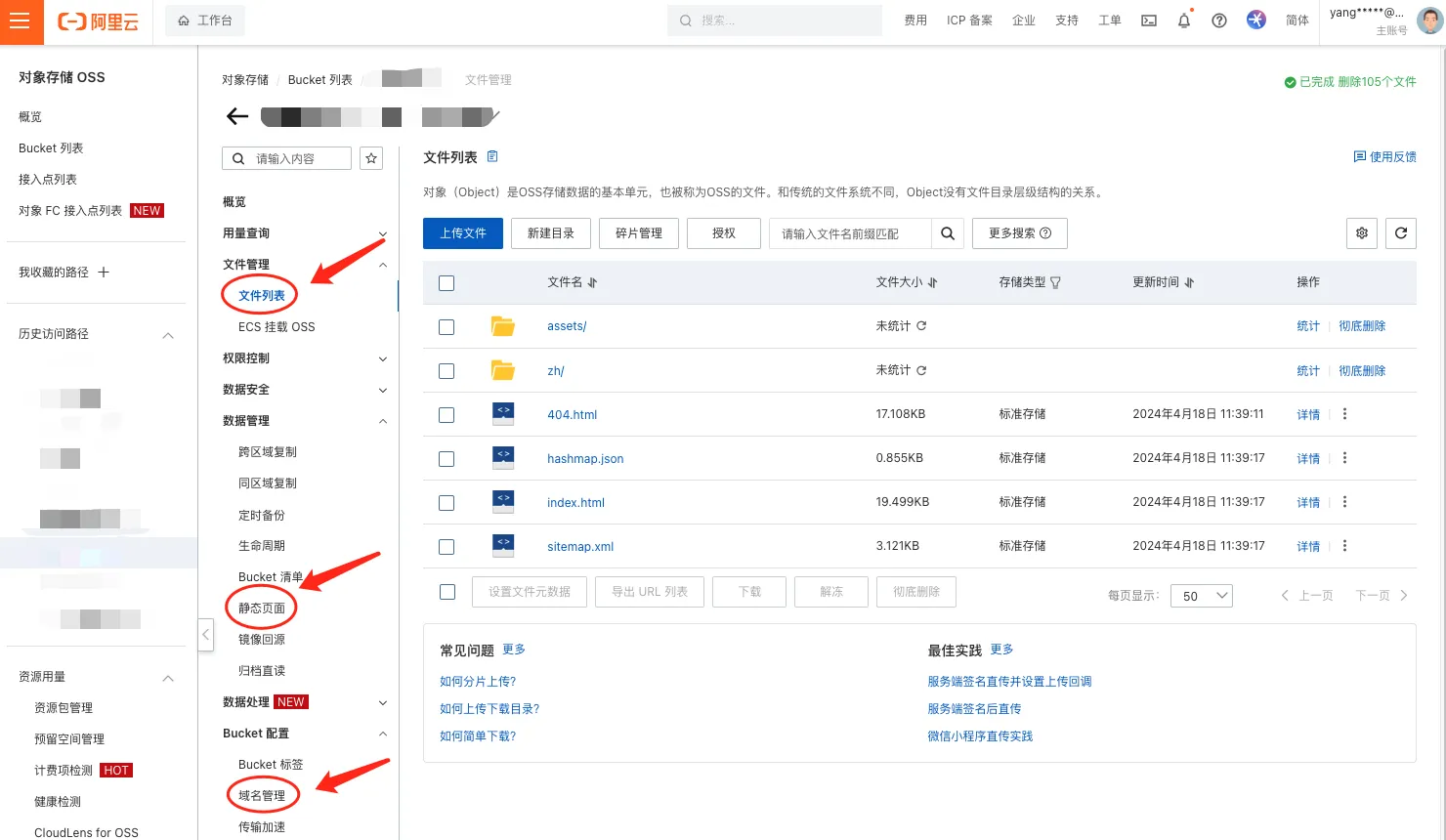Click the notification bell icon
1446x840 pixels.
tap(1184, 21)
